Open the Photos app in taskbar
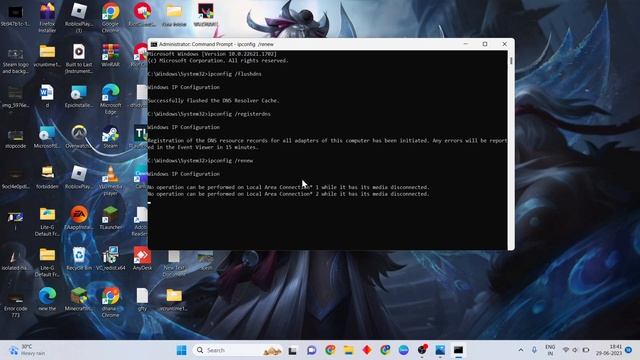Image resolution: width=640 pixels, height=360 pixels. pyautogui.click(x=440, y=350)
